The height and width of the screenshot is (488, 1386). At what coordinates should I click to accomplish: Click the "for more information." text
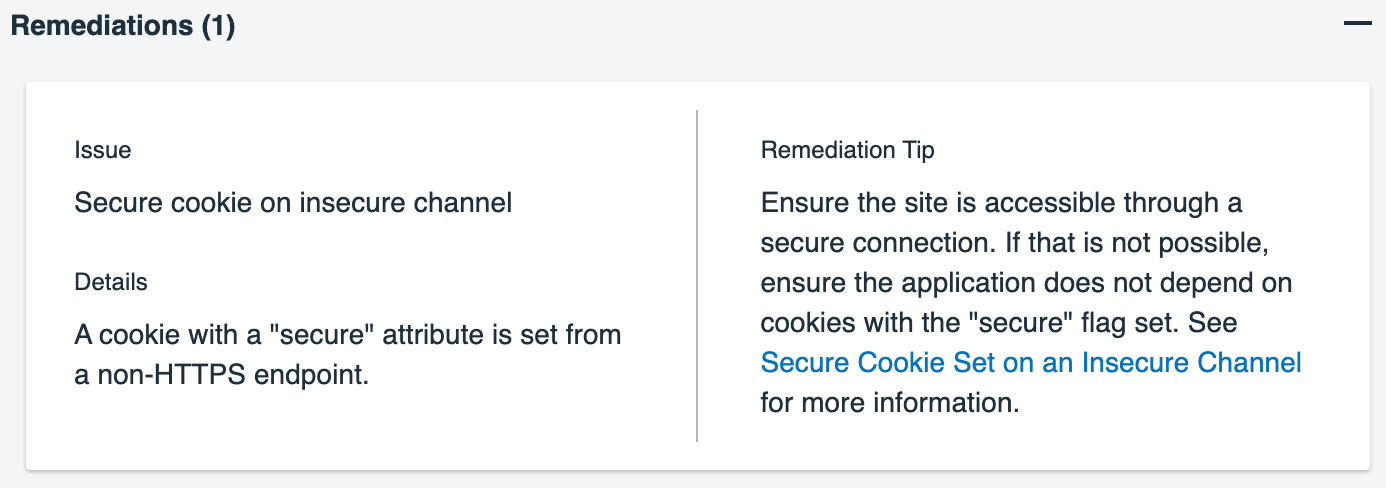(x=889, y=403)
